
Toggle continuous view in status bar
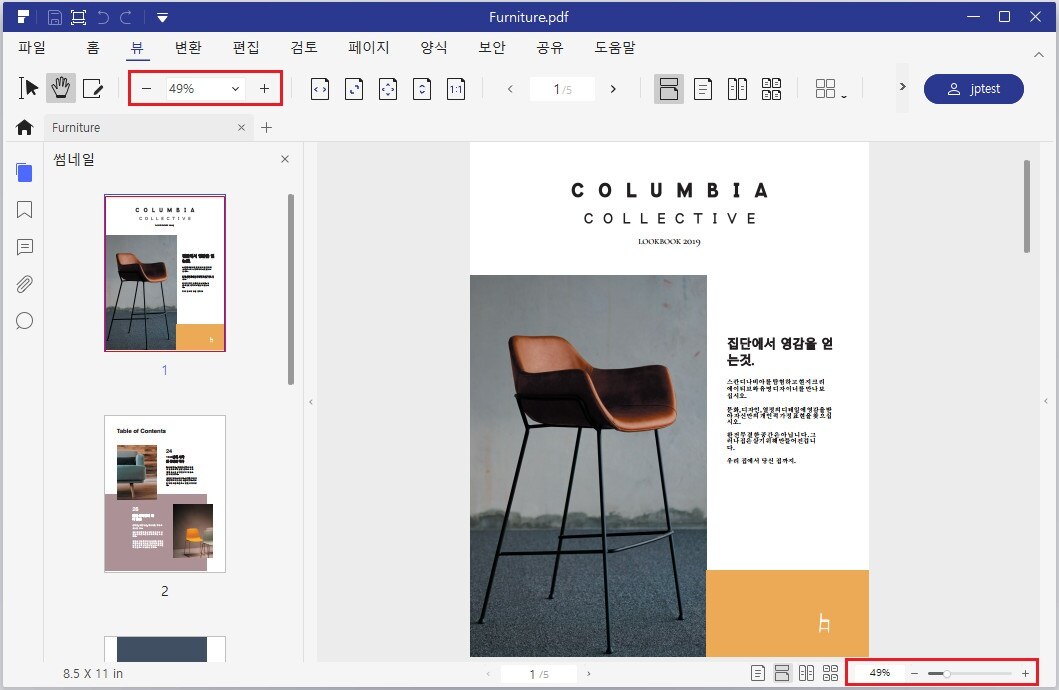point(782,673)
